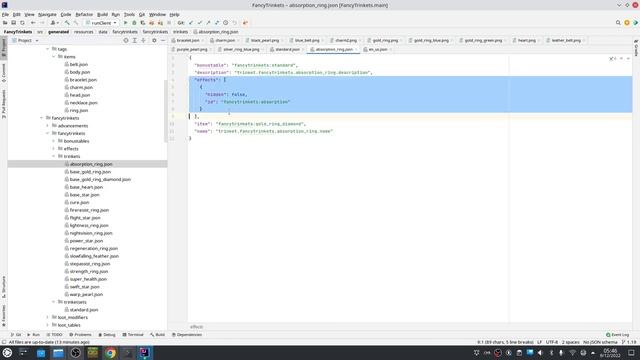Open Project panel settings gear
640x360 pixels.
(154, 40)
